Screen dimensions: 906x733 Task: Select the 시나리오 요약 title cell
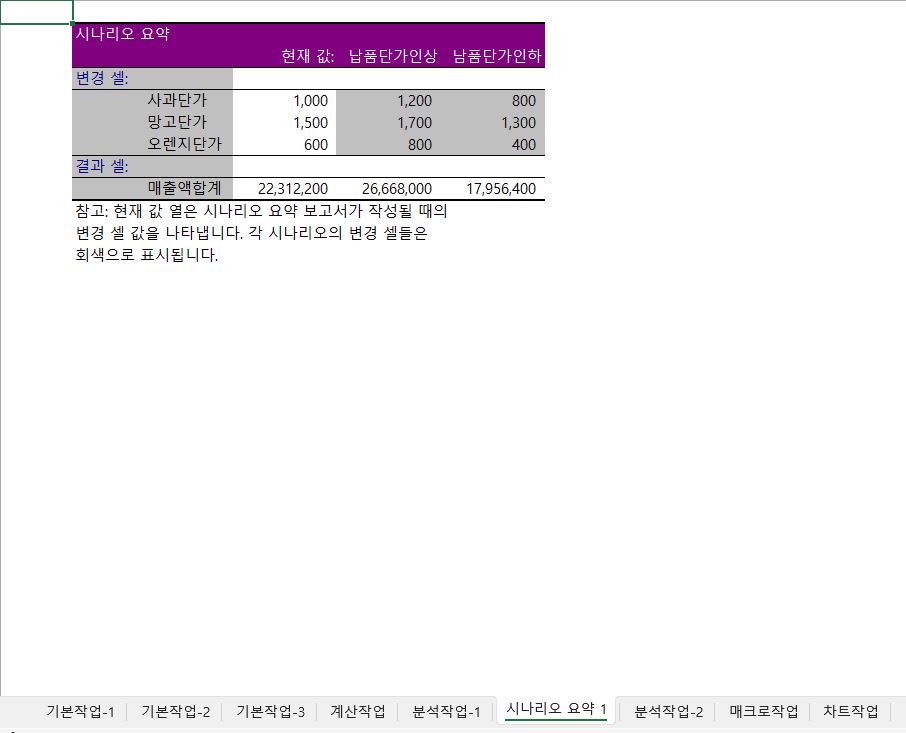[122, 34]
